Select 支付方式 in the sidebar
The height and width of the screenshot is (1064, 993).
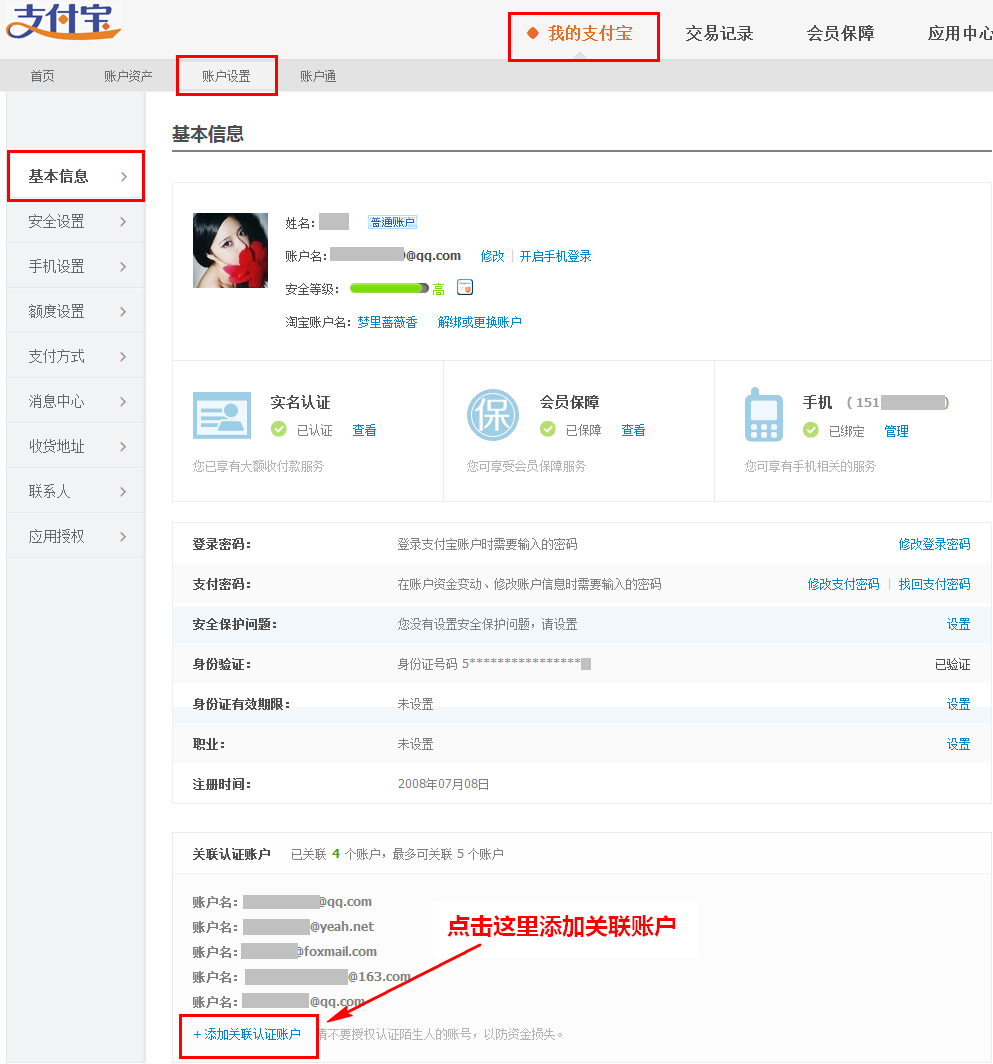(x=75, y=356)
